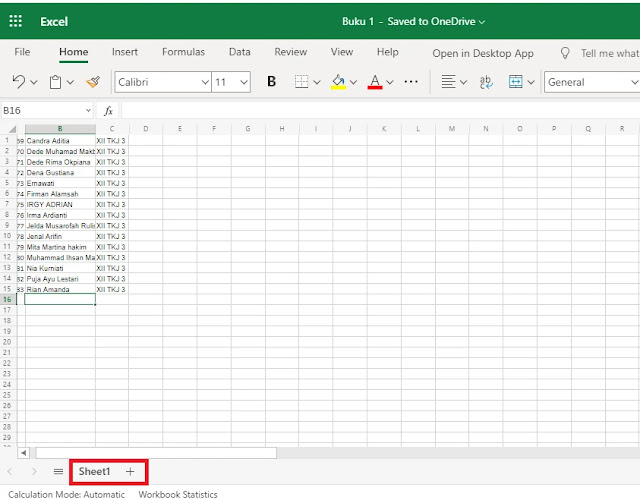Select cell containing Firman Alamsah
The image size is (640, 500).
(x=60, y=194)
